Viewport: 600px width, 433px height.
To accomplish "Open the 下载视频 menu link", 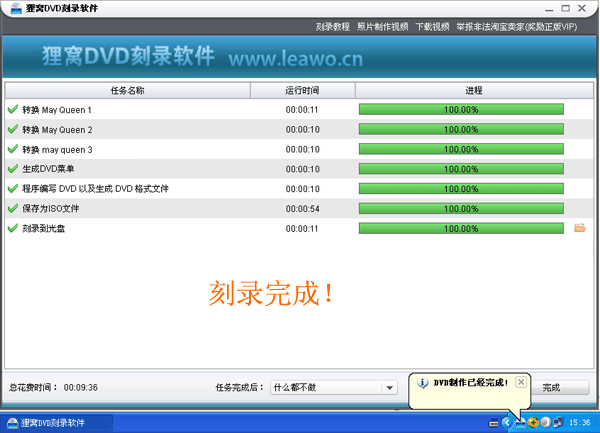I will tap(432, 27).
